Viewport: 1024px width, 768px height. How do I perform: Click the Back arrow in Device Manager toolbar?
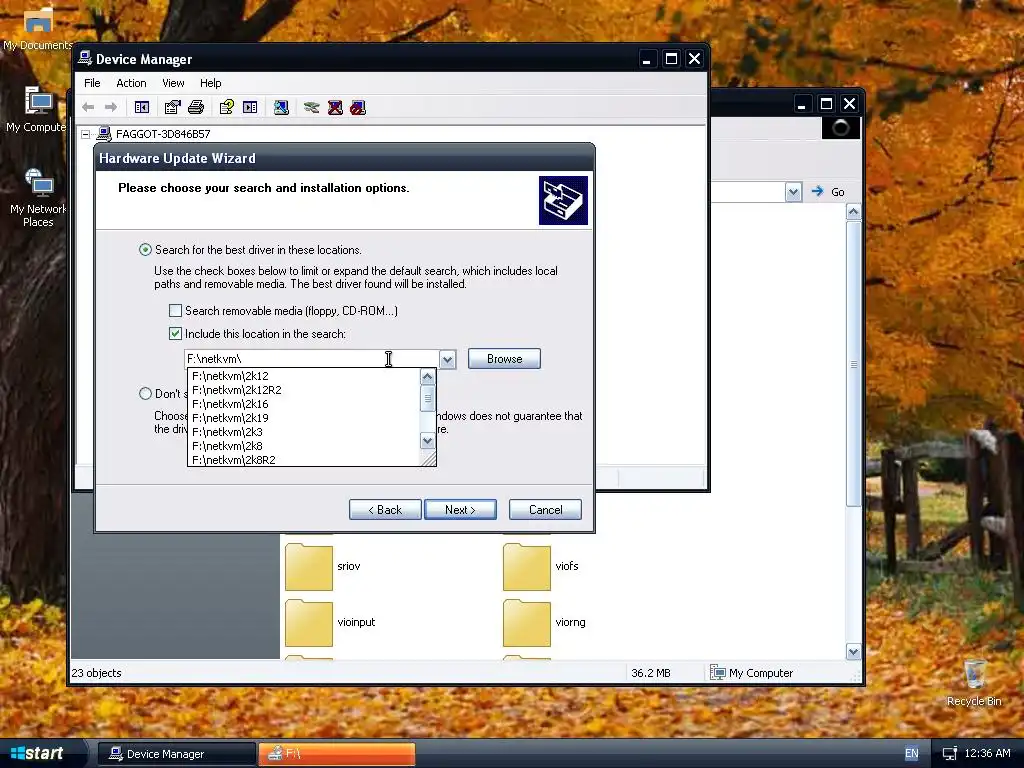pos(88,107)
